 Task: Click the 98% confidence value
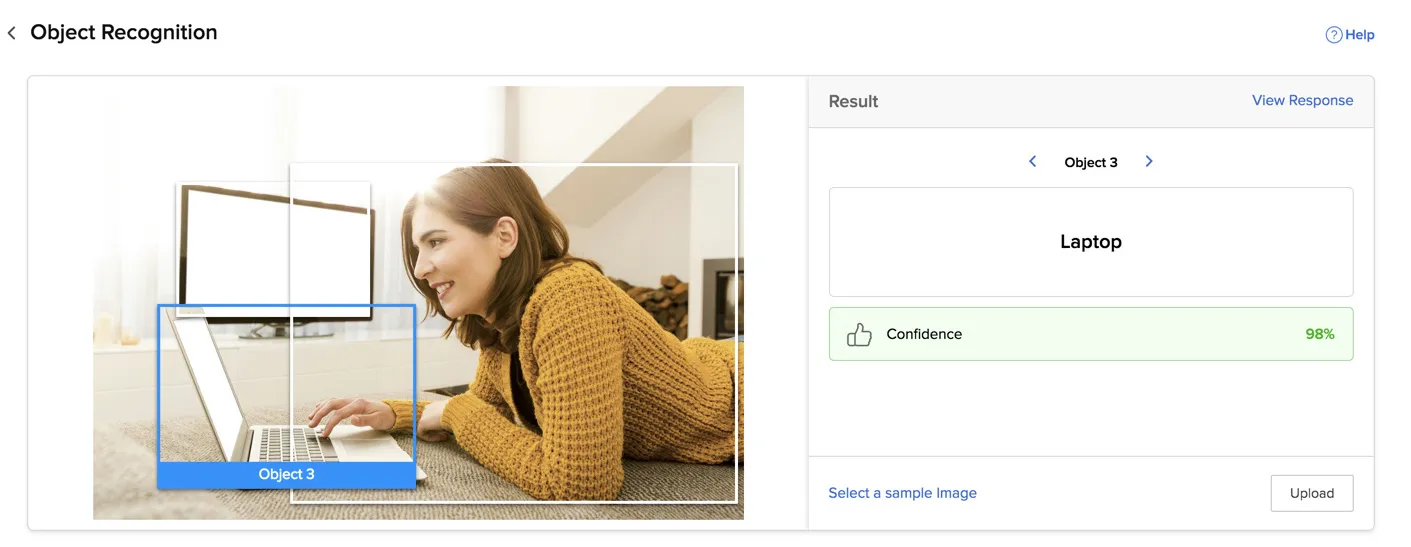pos(1320,334)
